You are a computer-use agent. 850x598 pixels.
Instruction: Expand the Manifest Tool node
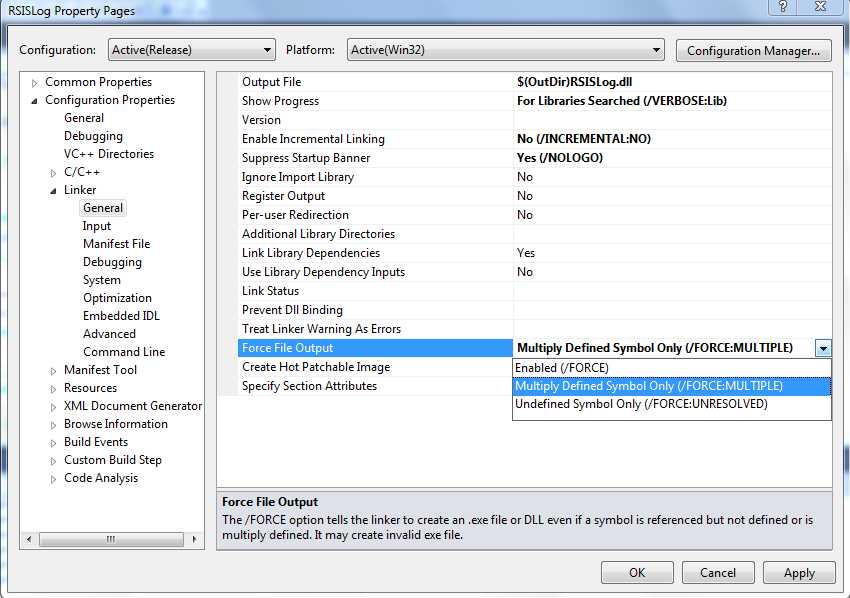[x=53, y=371]
